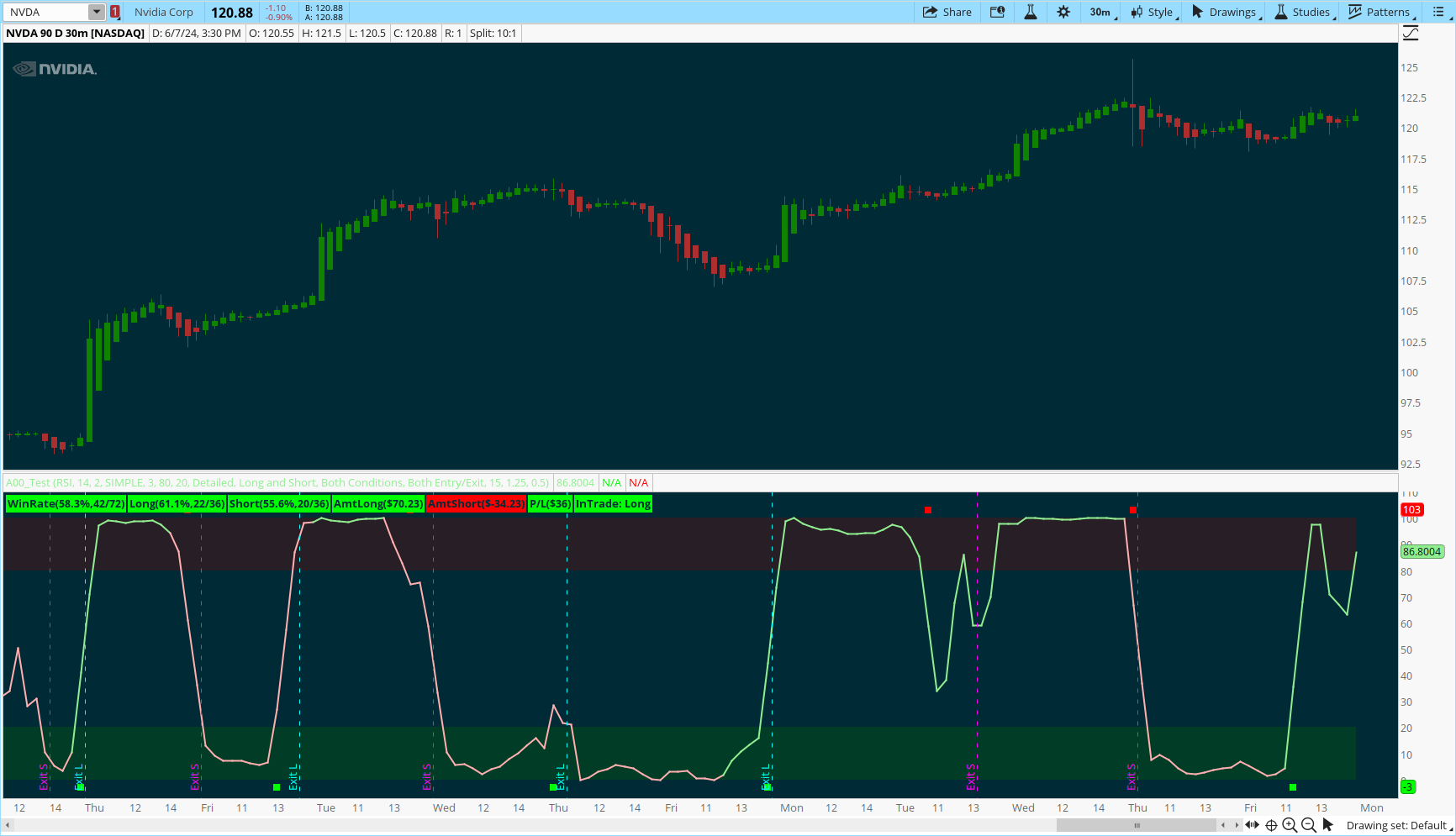The image size is (1456, 836).
Task: Open the news alerts icon
Action: (x=997, y=12)
